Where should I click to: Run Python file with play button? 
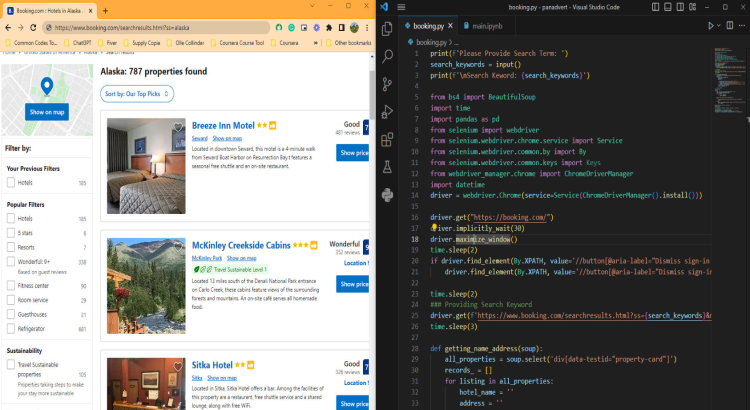(x=710, y=26)
